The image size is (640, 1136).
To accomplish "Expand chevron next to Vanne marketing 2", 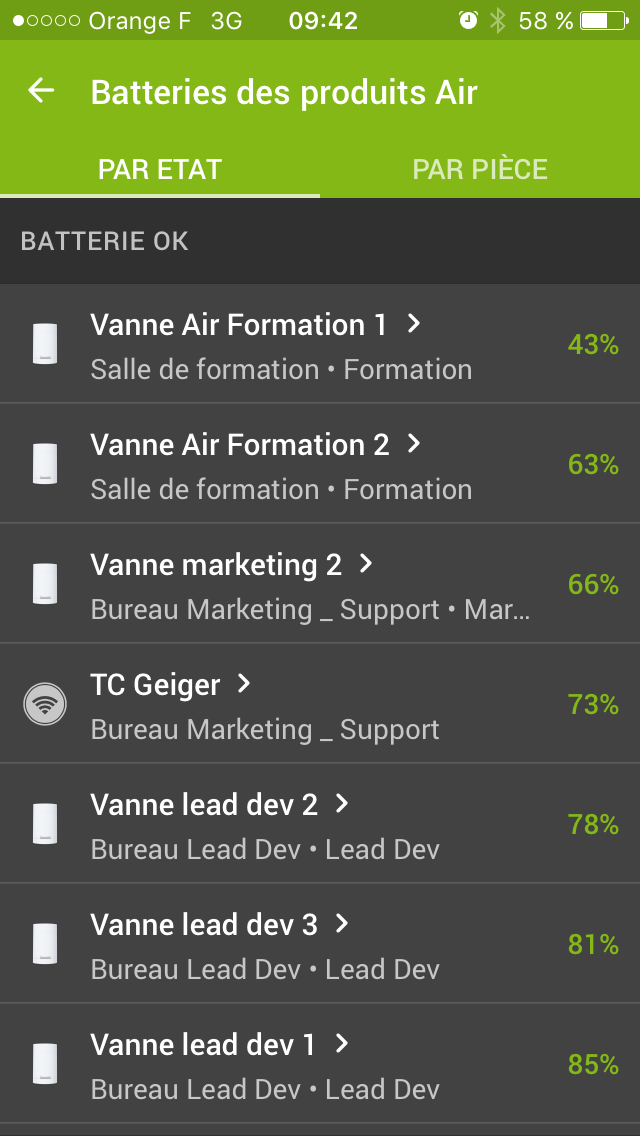I will [x=366, y=564].
